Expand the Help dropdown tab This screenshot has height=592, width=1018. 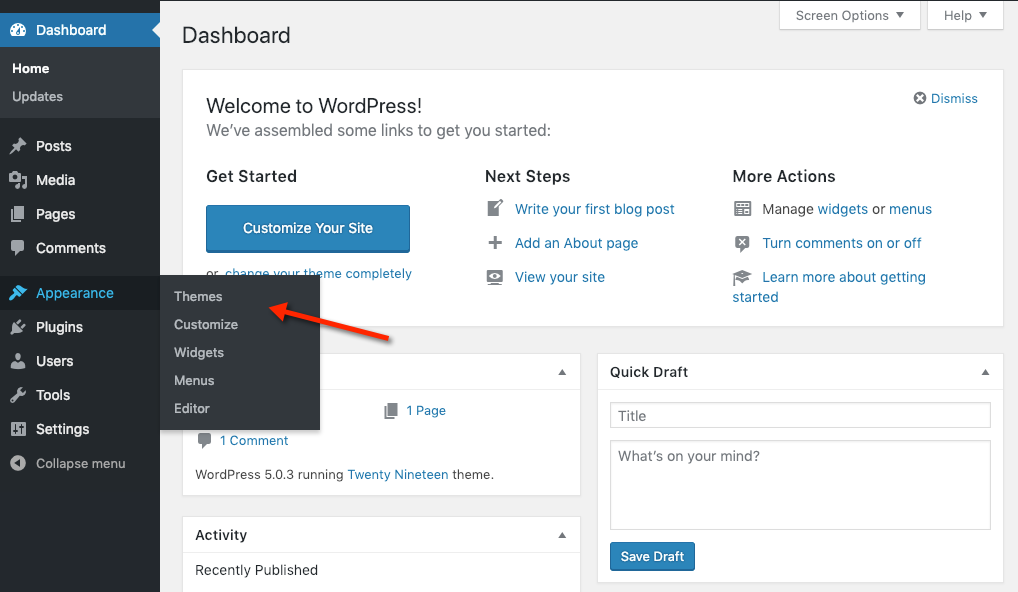coord(965,15)
